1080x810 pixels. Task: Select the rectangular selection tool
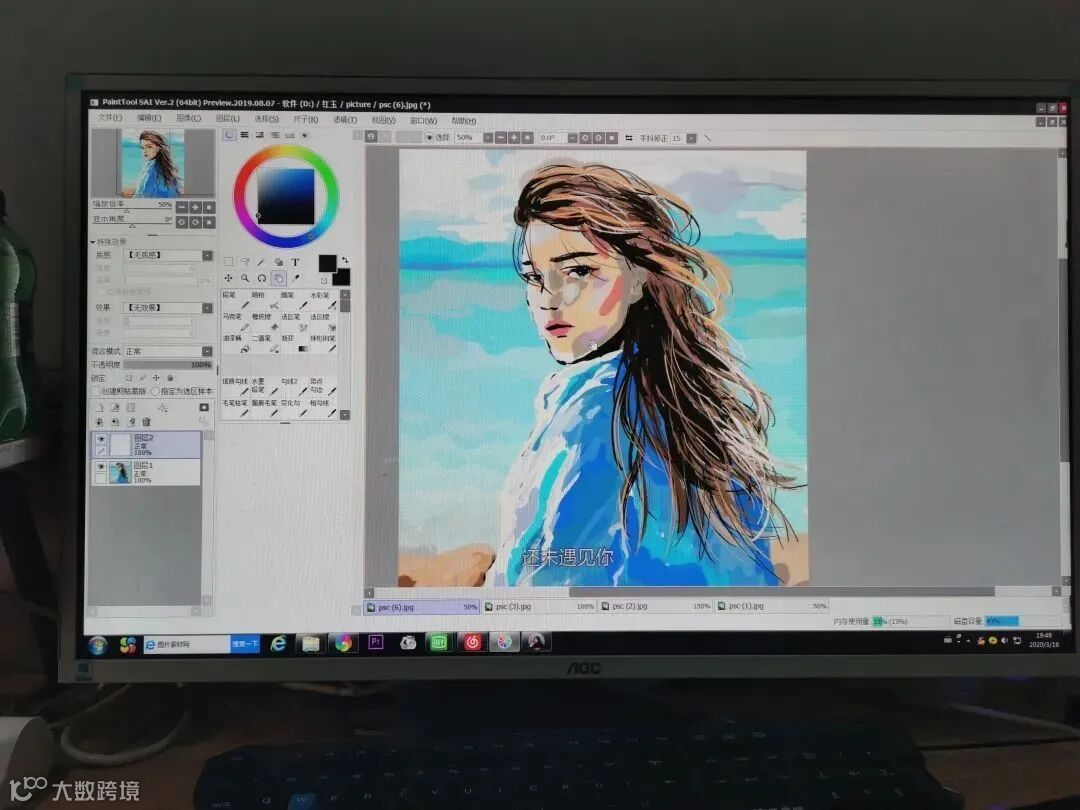229,262
